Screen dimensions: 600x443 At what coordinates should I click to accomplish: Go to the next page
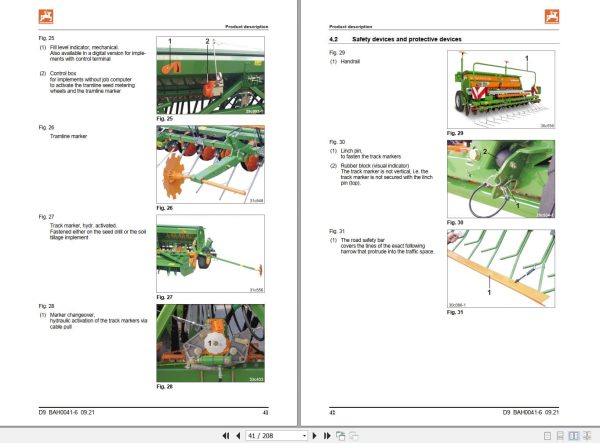point(315,436)
